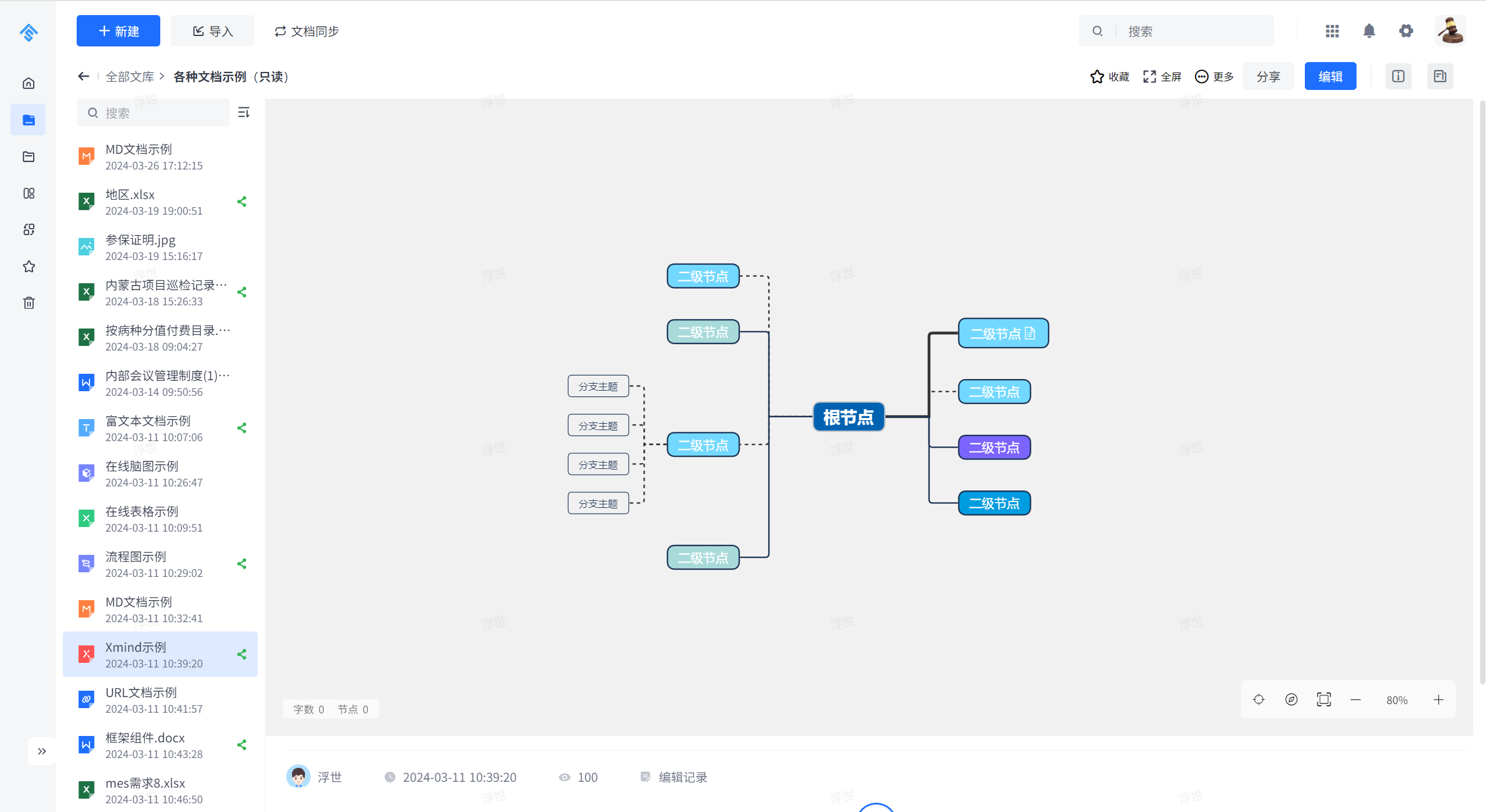The width and height of the screenshot is (1486, 812).
Task: Open 在线脑图示例 in file list
Action: [x=142, y=466]
